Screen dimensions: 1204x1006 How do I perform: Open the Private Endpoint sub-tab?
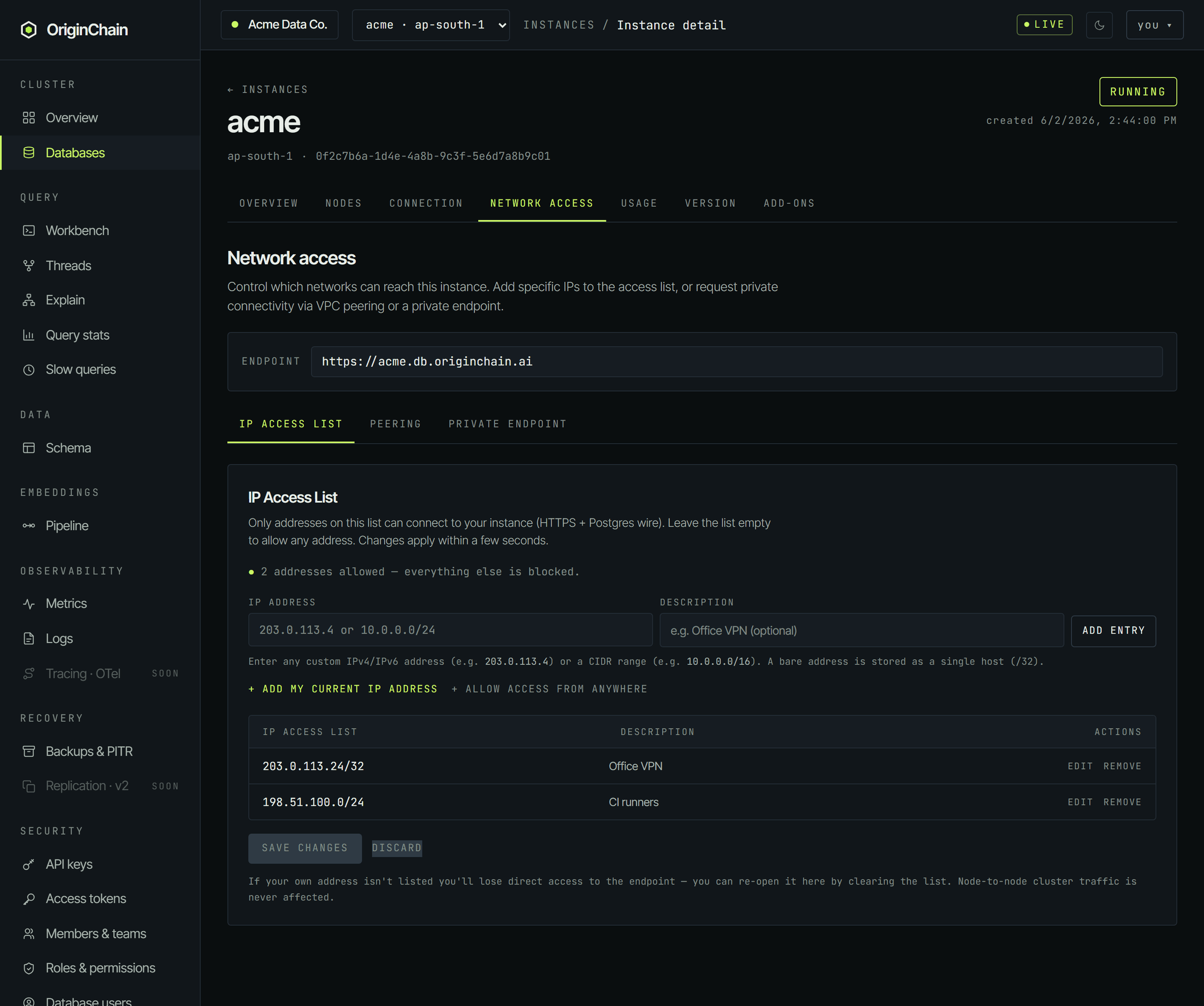pos(507,424)
